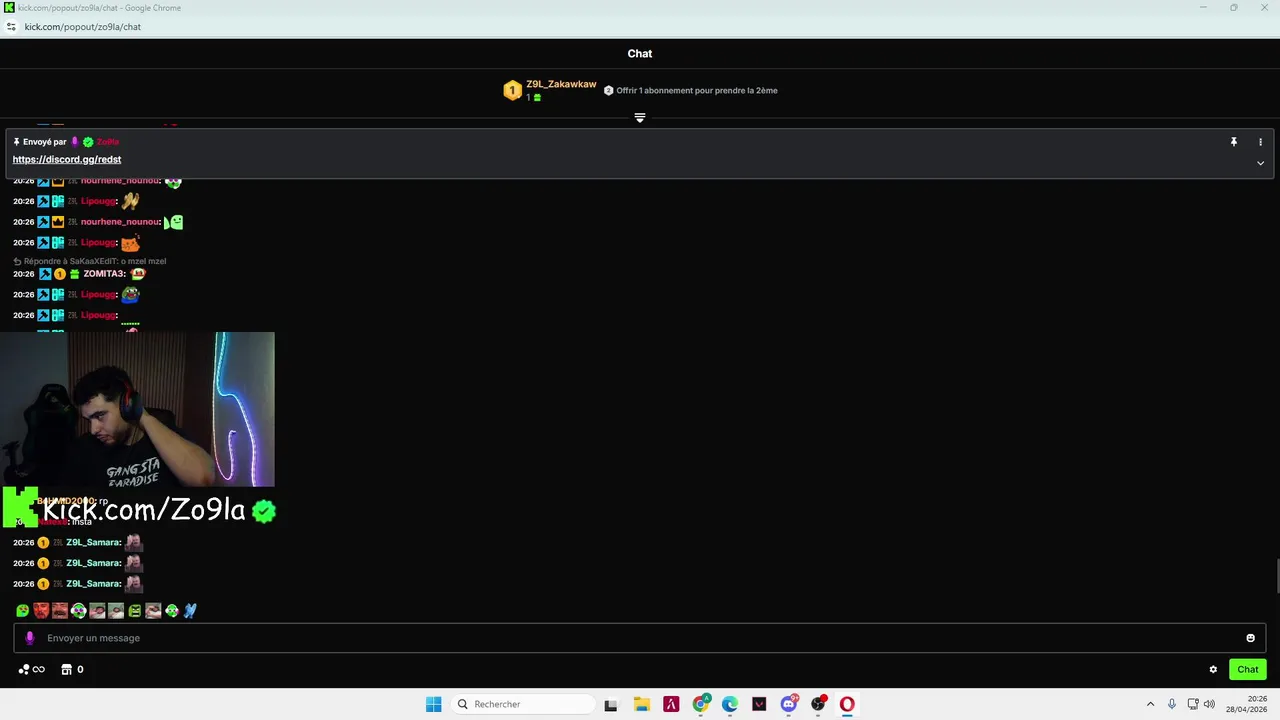
Task: Click the kick.com/popout/zo9la/chat address bar
Action: pyautogui.click(x=82, y=27)
